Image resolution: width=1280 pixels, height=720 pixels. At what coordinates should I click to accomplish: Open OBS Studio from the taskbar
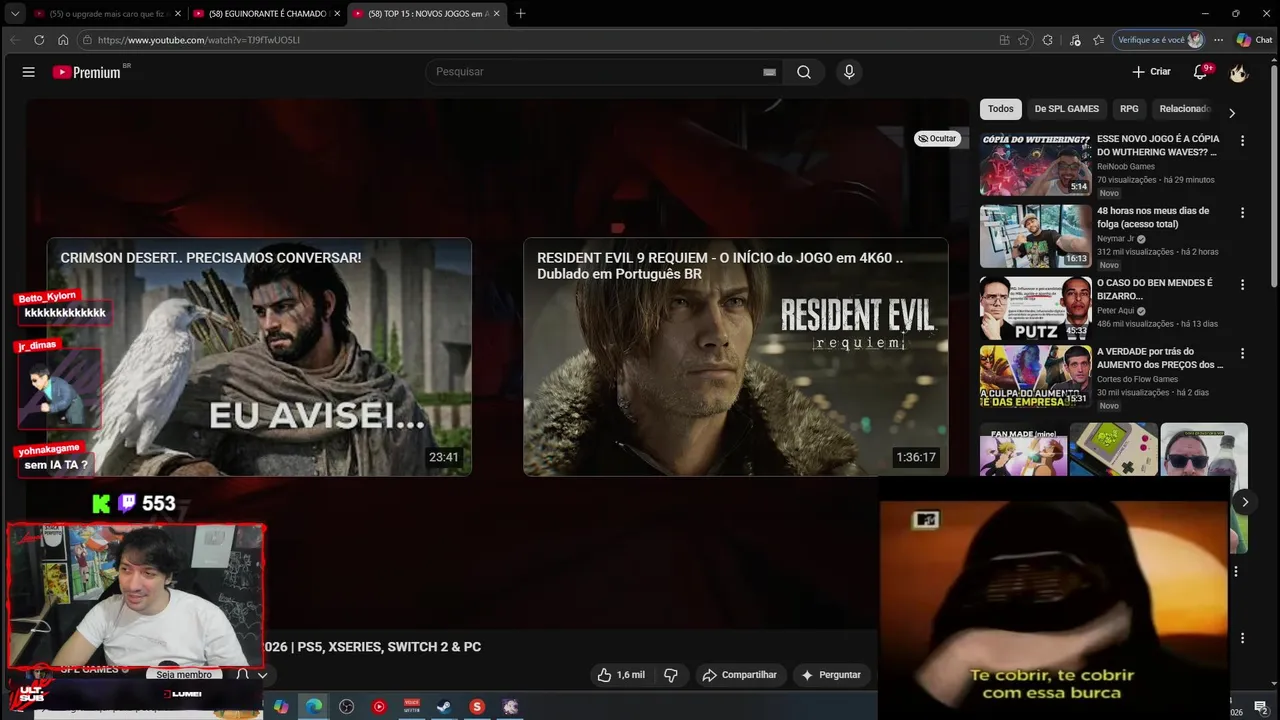346,707
